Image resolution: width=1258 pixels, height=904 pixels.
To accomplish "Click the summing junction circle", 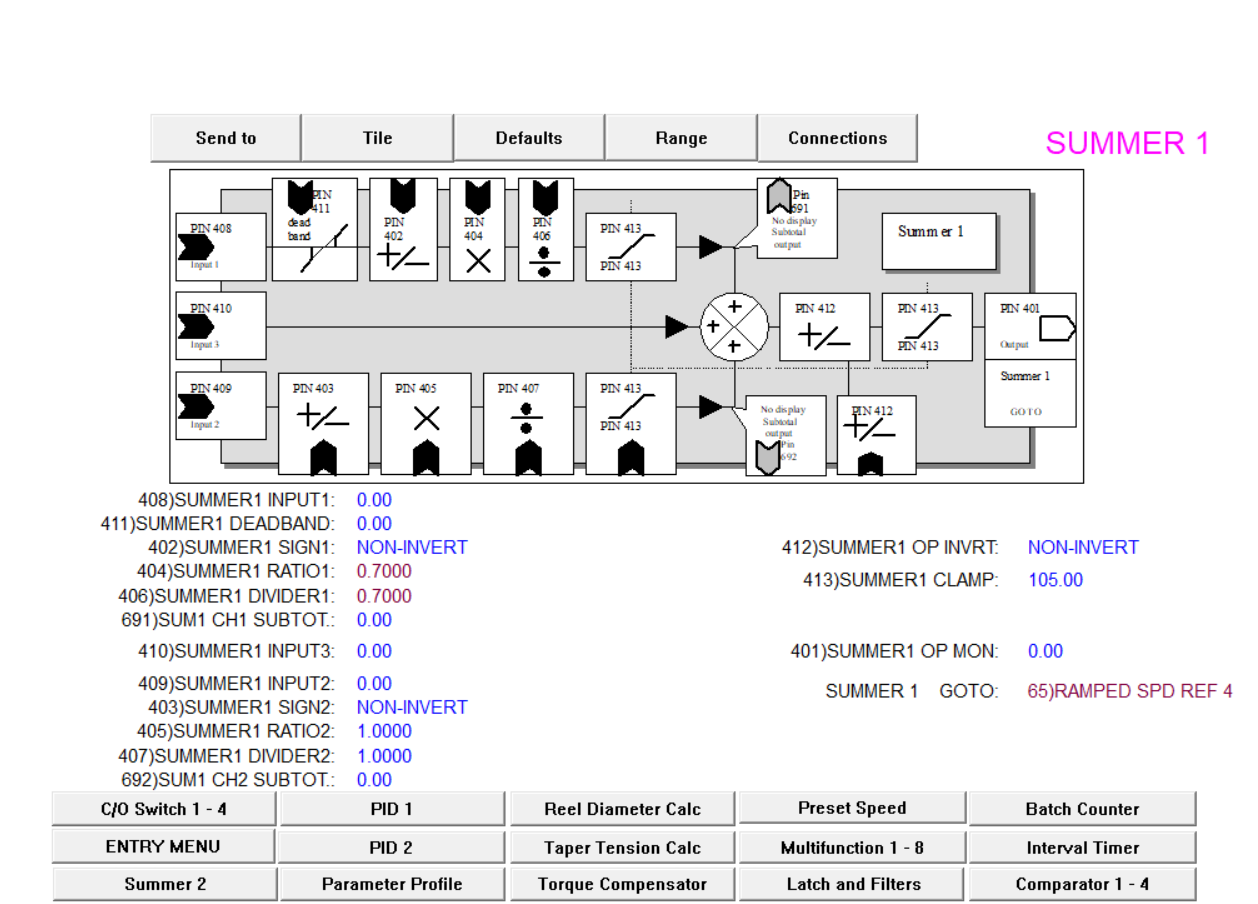I will (734, 326).
